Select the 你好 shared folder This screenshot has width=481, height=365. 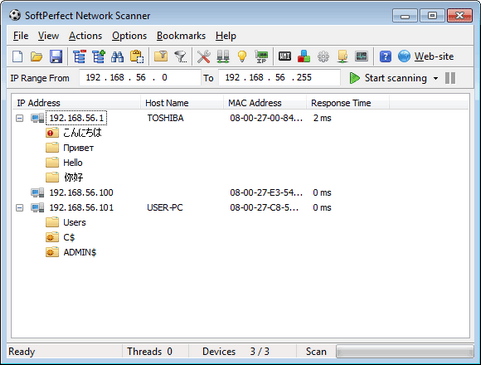tap(73, 177)
